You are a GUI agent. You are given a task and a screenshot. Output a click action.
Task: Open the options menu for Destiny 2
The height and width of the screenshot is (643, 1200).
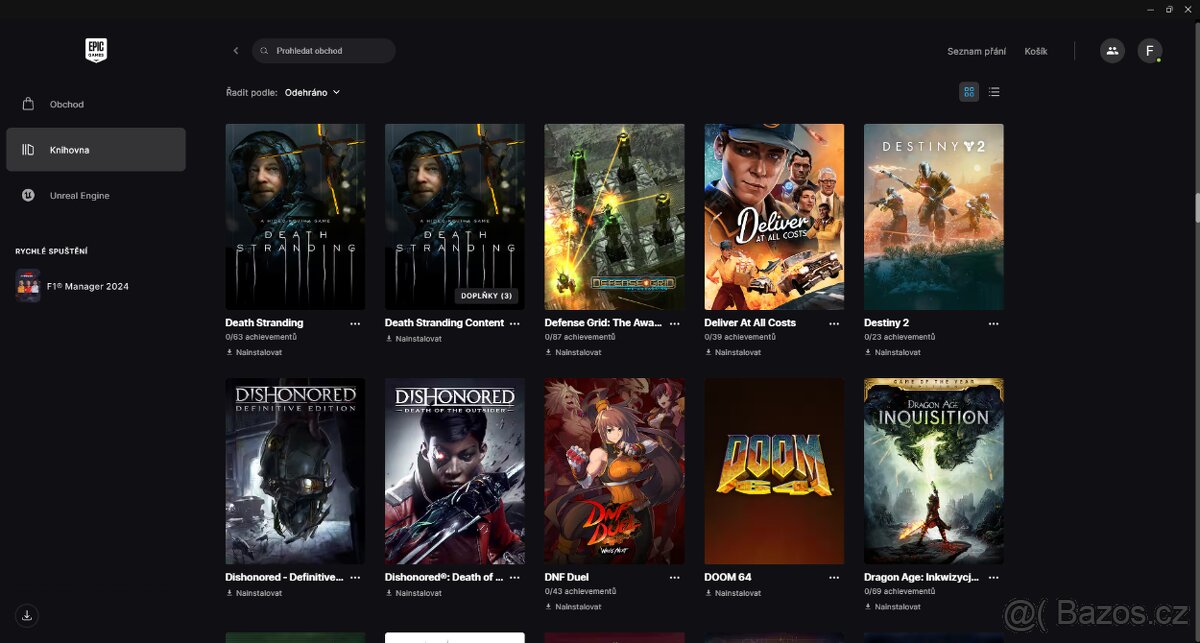(993, 324)
